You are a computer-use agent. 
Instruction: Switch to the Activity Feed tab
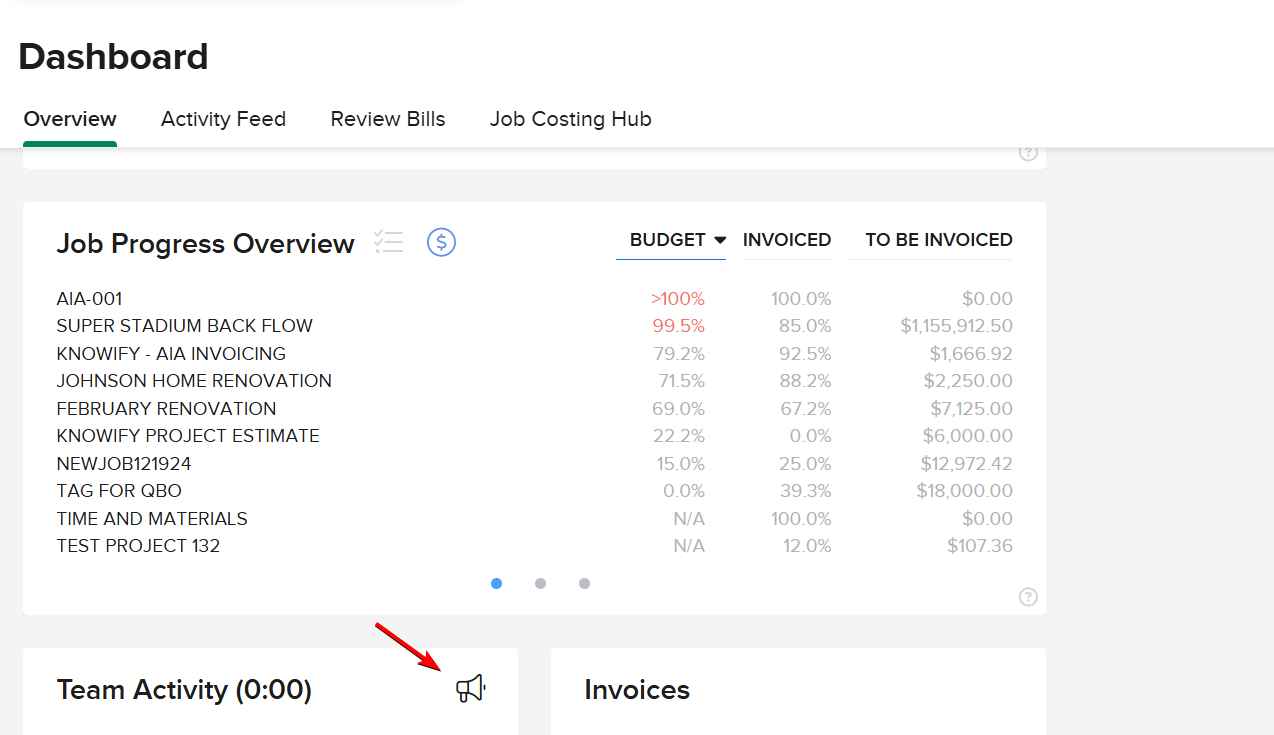[223, 119]
